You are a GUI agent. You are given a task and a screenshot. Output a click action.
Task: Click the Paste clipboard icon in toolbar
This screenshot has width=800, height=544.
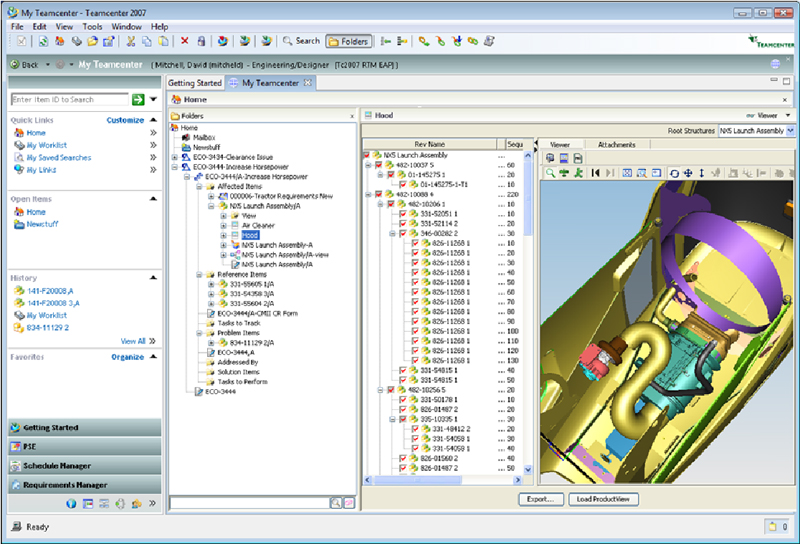pyautogui.click(x=163, y=41)
